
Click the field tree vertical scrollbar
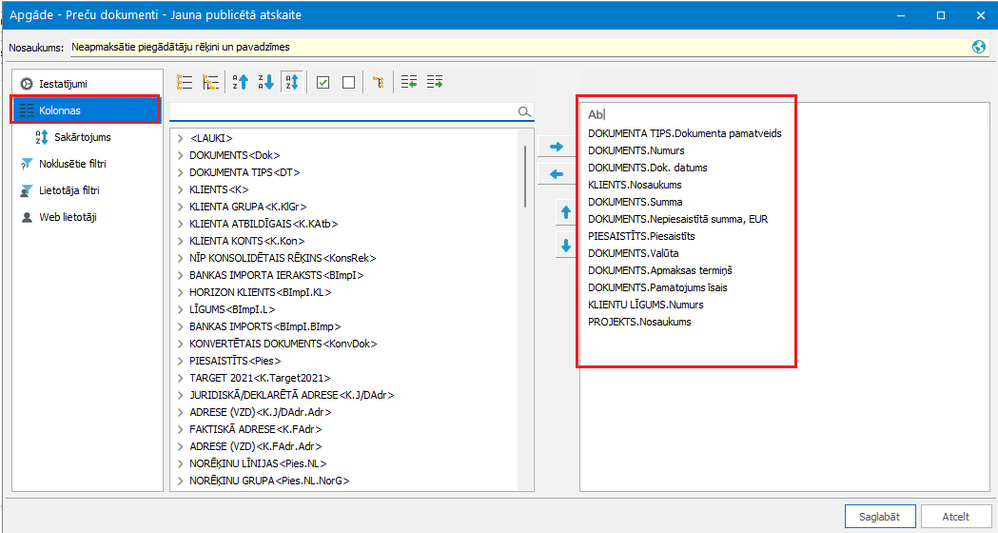coord(525,176)
